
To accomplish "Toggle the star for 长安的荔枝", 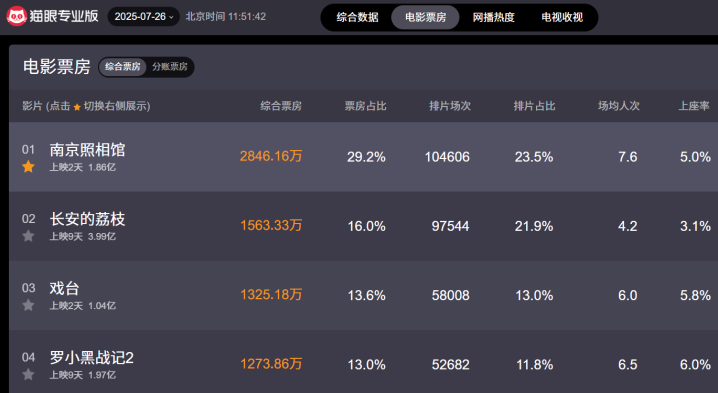I will pos(28,236).
